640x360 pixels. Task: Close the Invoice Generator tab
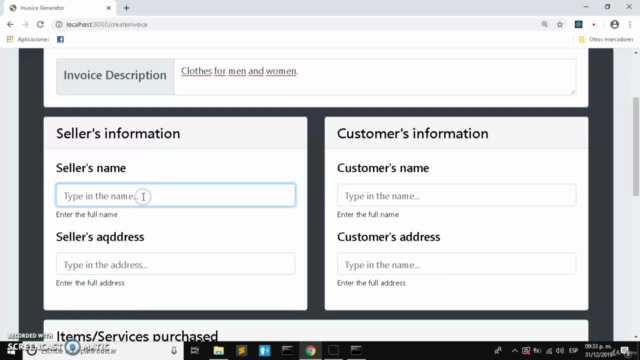point(109,8)
